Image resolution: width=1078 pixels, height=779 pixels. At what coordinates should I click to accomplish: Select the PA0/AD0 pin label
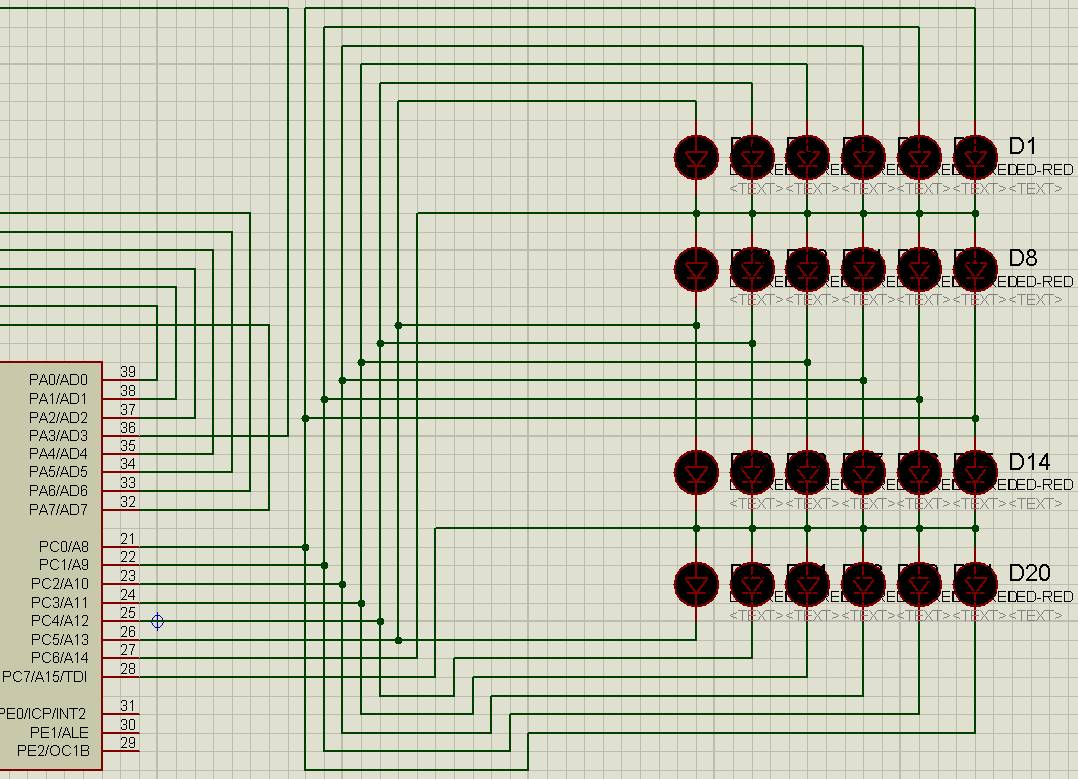(x=58, y=380)
